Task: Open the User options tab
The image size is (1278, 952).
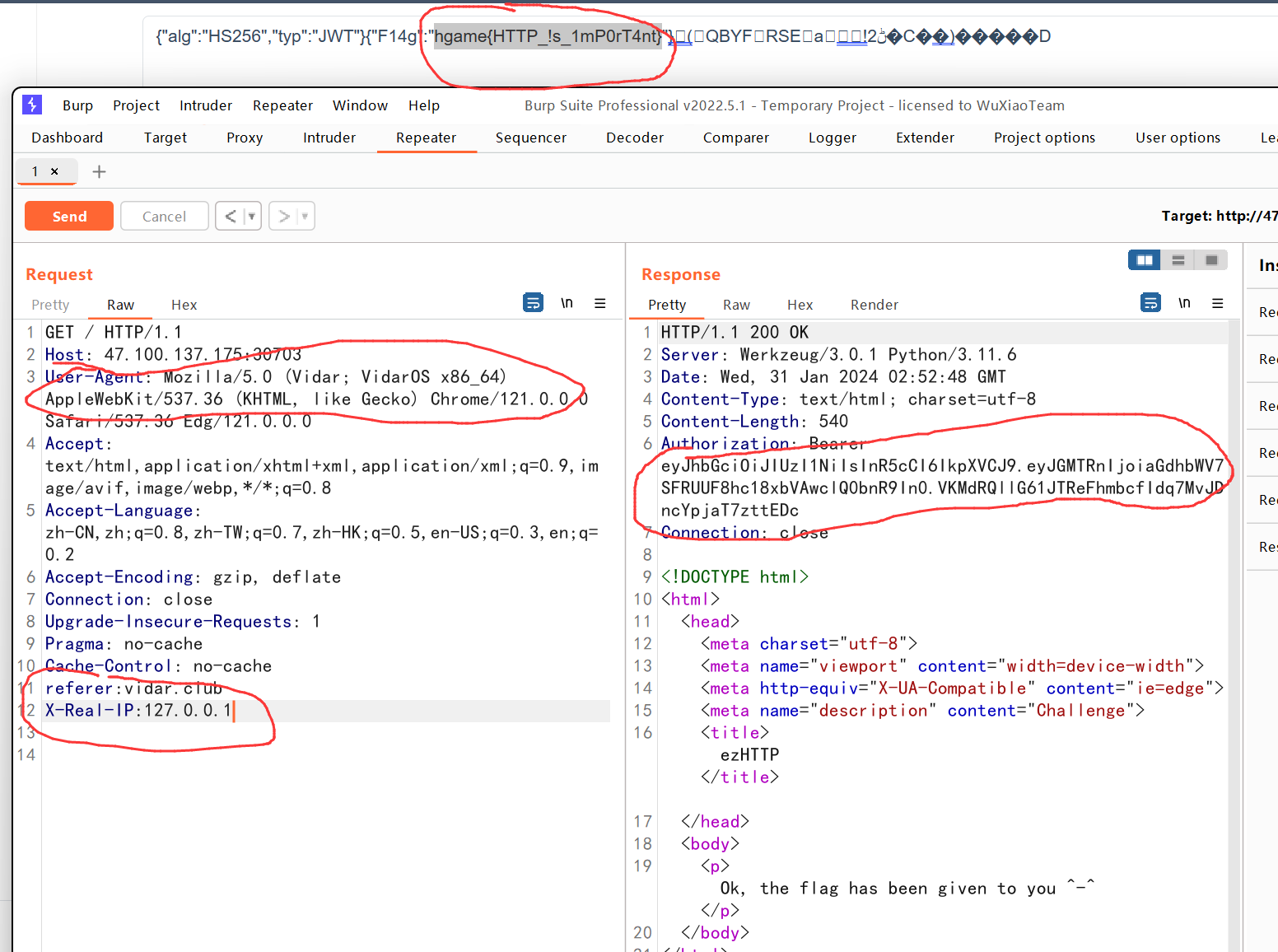Action: coord(1178,138)
